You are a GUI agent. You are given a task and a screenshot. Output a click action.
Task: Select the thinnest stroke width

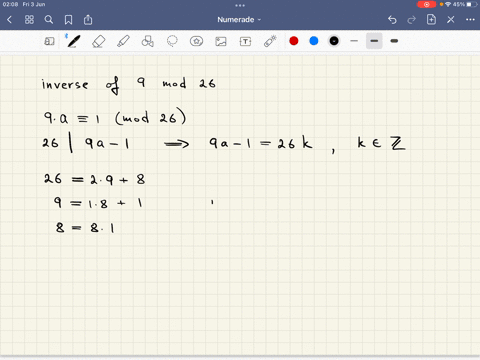point(354,41)
